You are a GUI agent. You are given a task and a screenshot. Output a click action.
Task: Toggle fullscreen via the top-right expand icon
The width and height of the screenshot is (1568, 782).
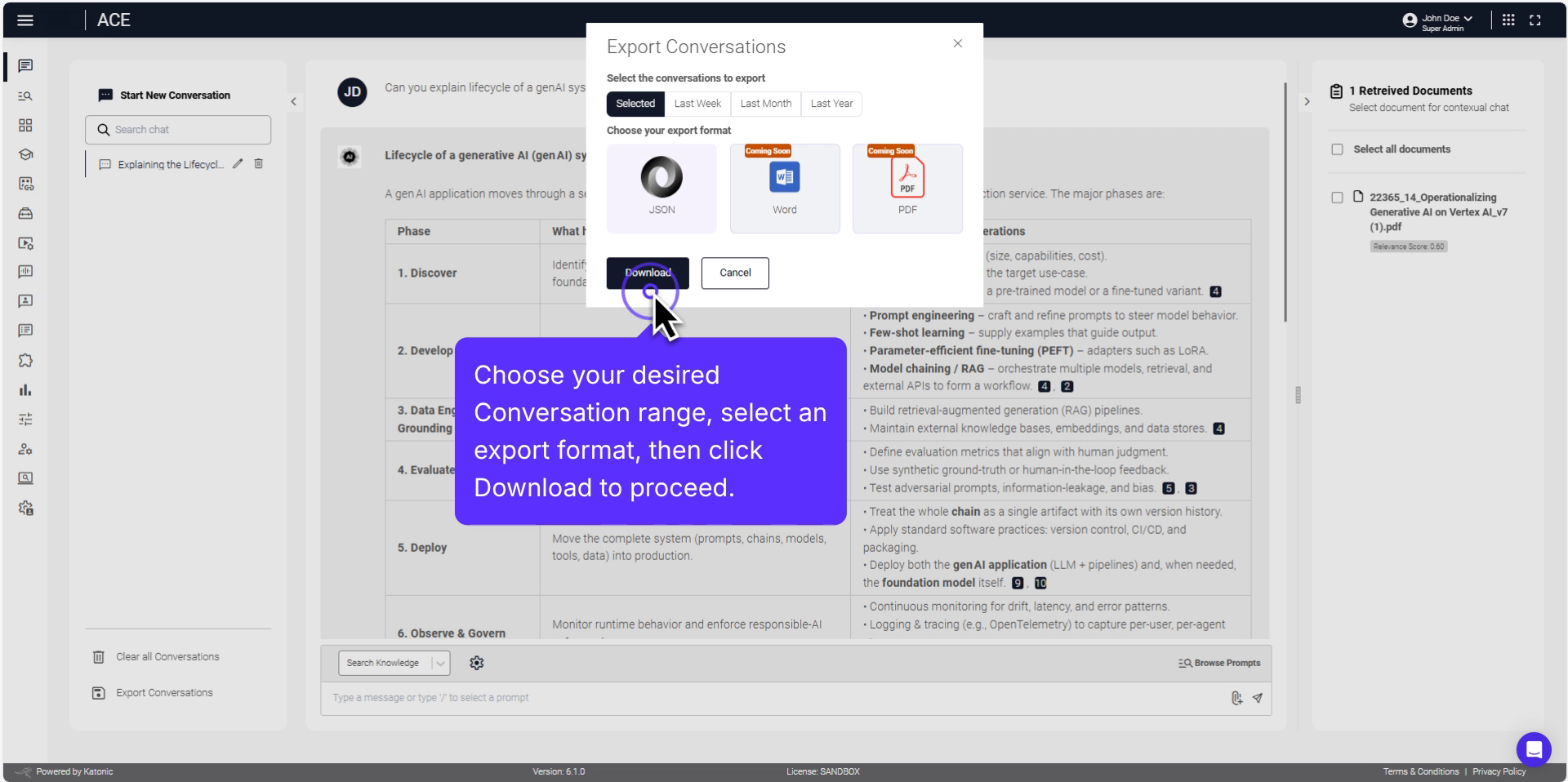[1537, 20]
